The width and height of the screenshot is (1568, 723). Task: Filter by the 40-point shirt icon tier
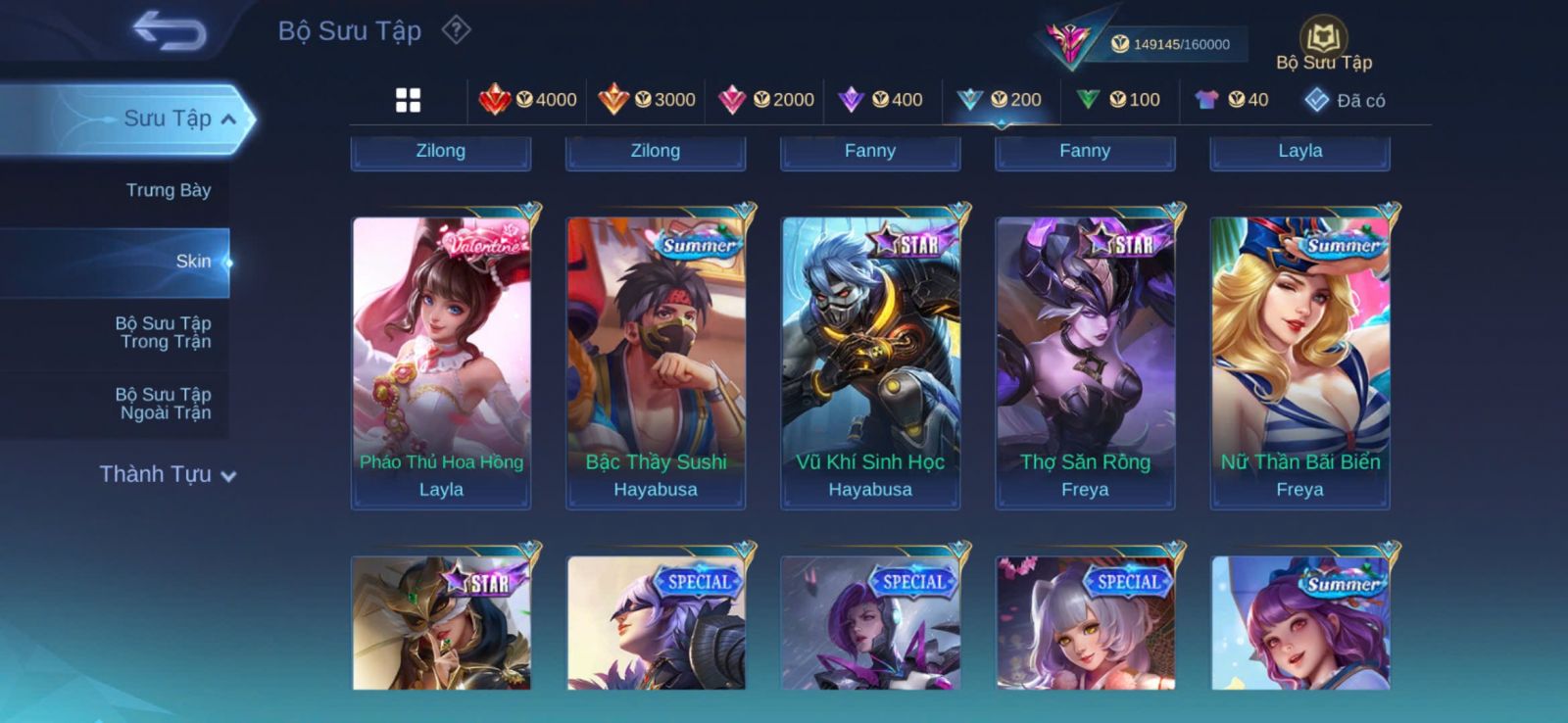[1232, 99]
